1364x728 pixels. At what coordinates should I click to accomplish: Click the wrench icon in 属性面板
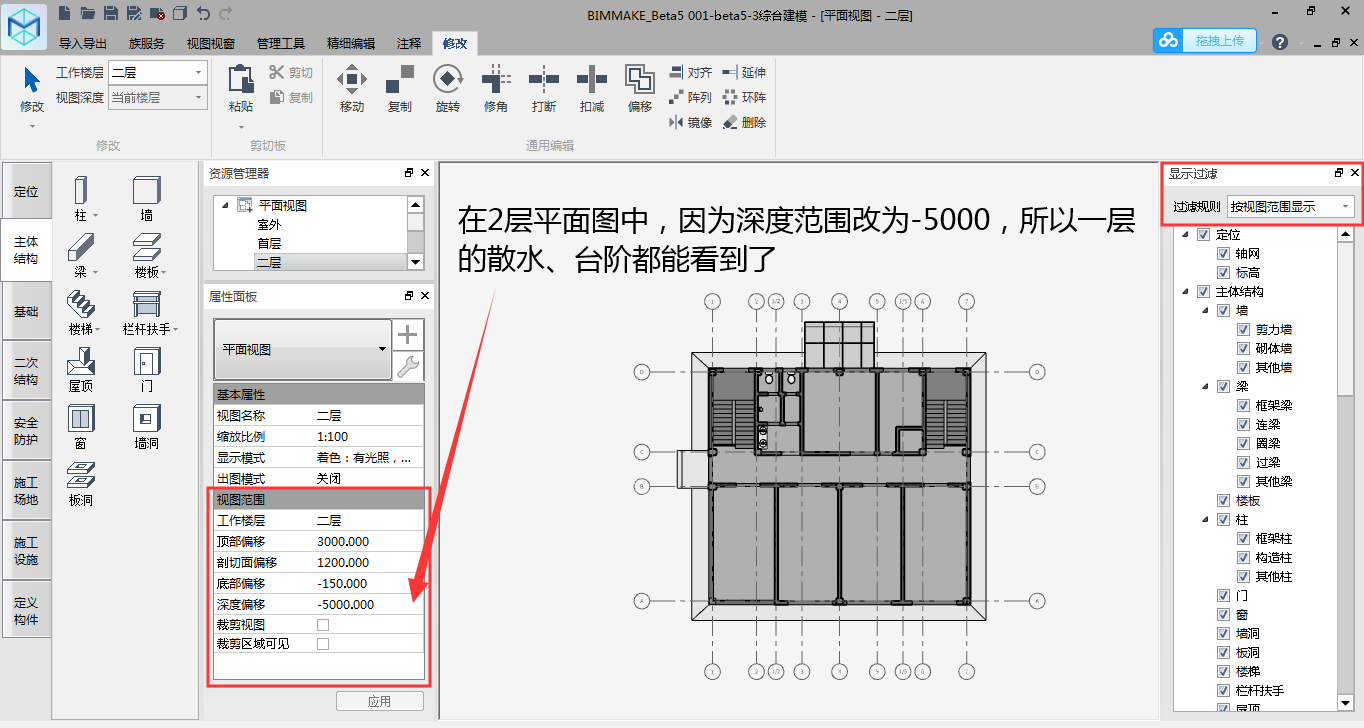coord(408,366)
